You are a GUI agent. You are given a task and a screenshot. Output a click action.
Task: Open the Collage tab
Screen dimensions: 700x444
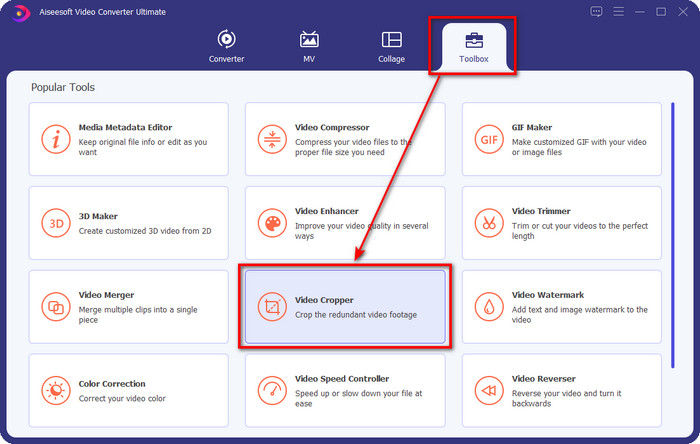(x=392, y=46)
